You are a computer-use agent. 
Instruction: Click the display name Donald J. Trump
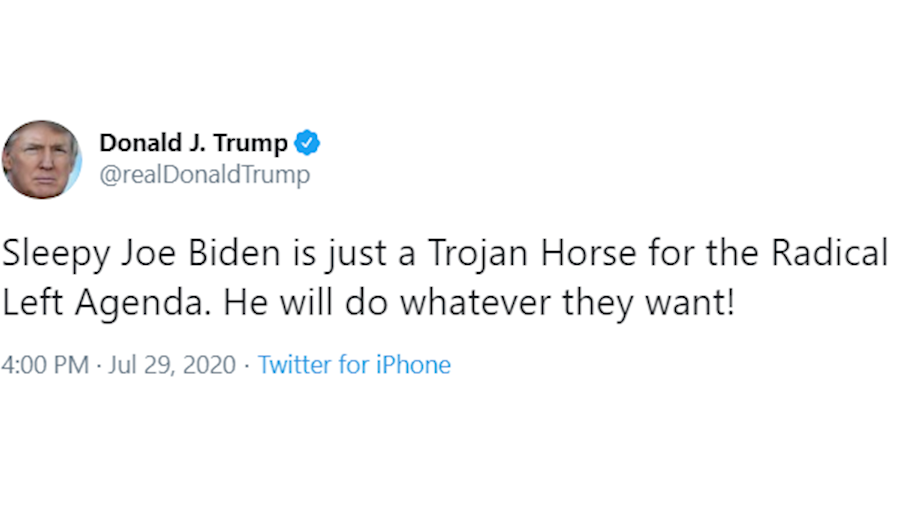[193, 144]
